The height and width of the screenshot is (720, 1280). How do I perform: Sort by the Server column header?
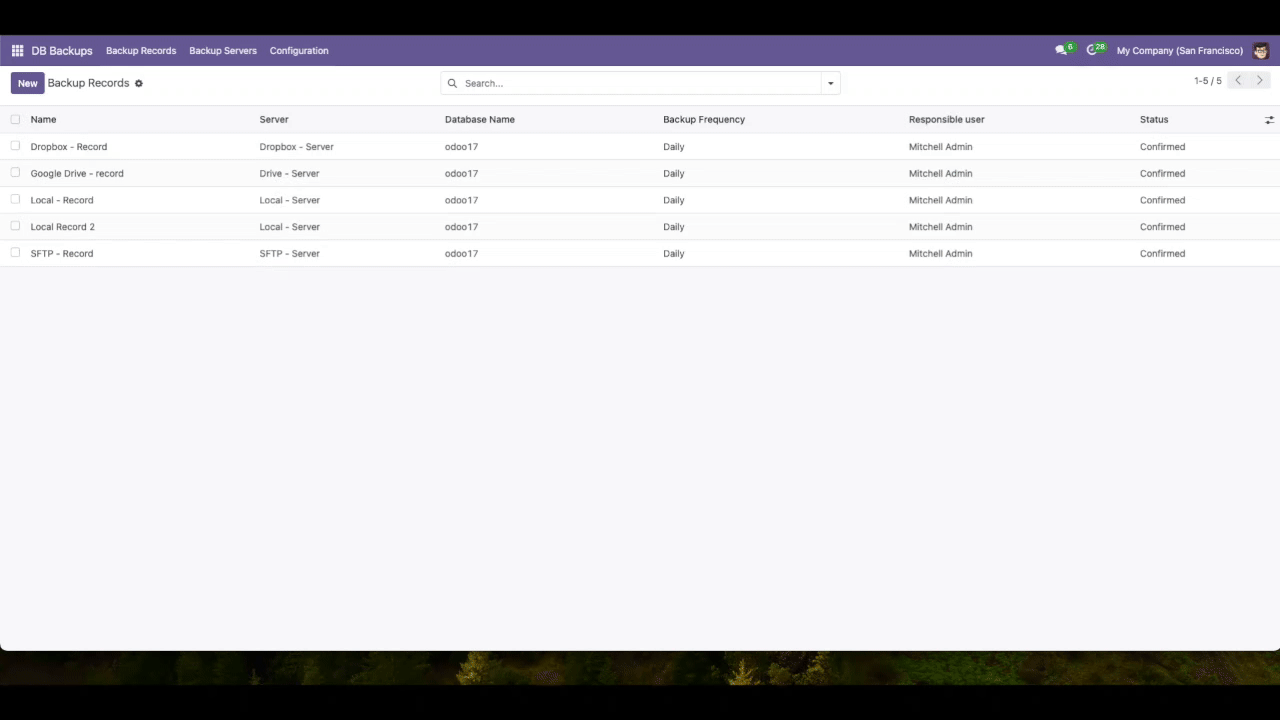(274, 120)
